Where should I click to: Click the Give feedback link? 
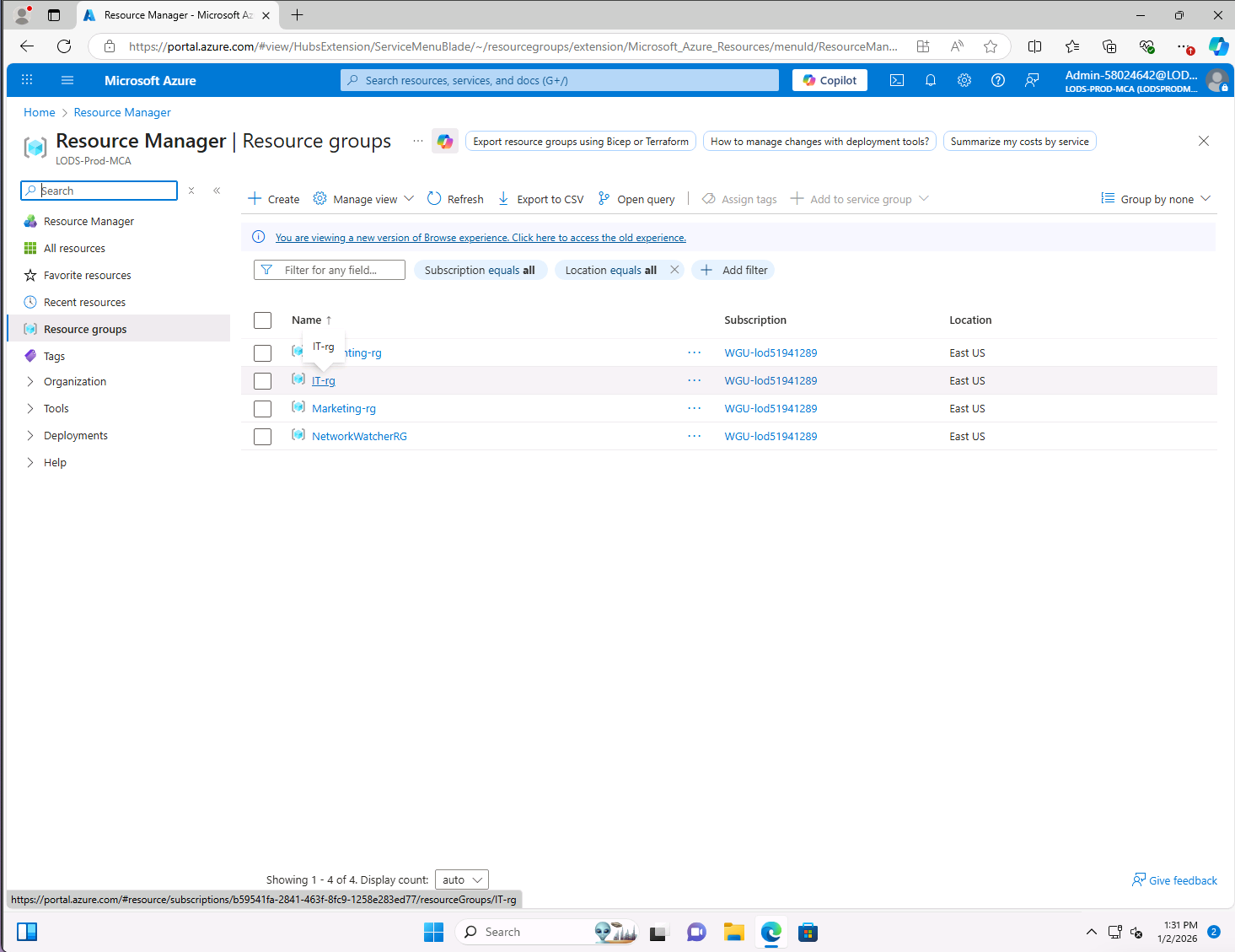(1175, 880)
